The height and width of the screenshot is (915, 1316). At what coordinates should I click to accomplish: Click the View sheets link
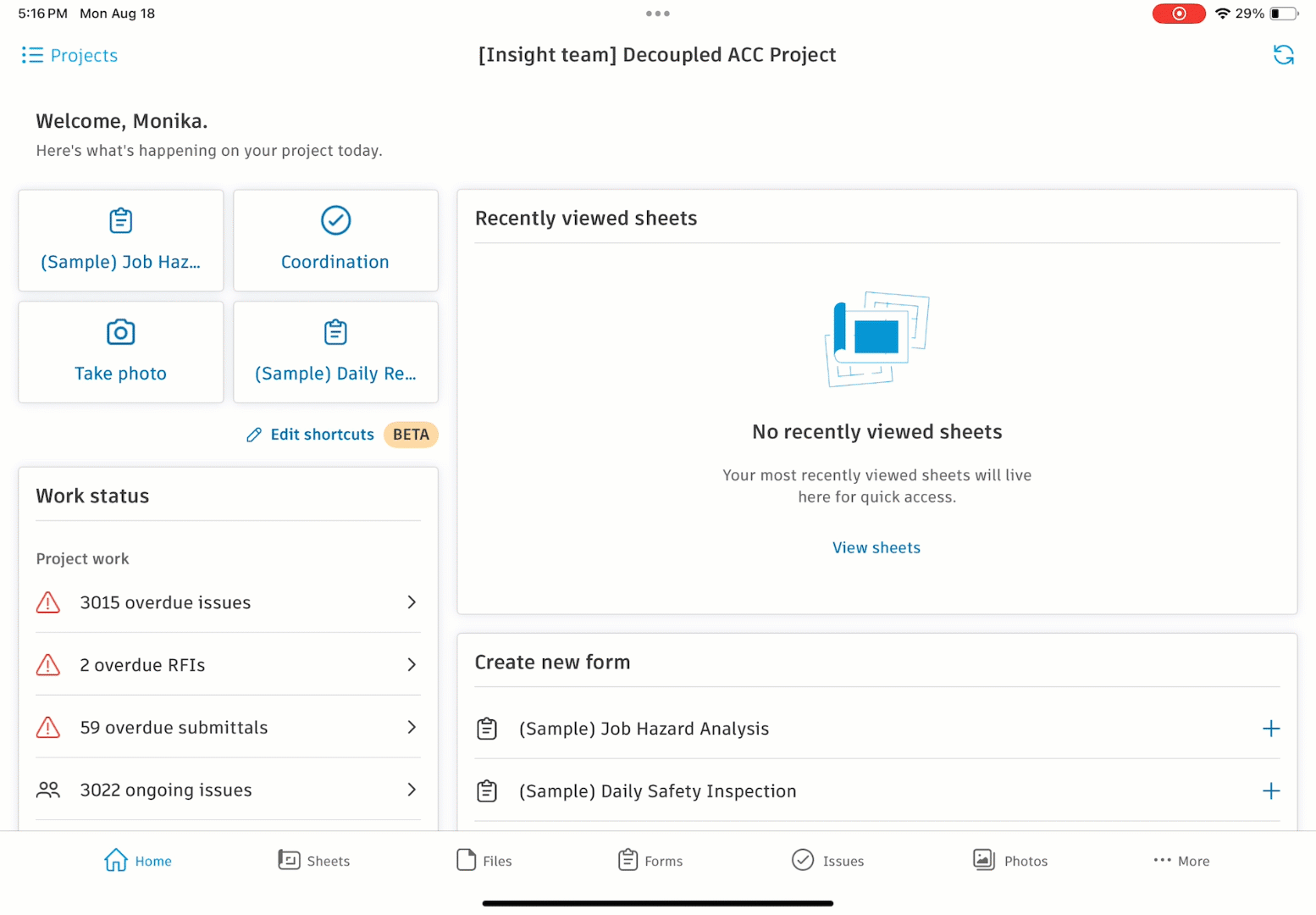pyautogui.click(x=876, y=547)
